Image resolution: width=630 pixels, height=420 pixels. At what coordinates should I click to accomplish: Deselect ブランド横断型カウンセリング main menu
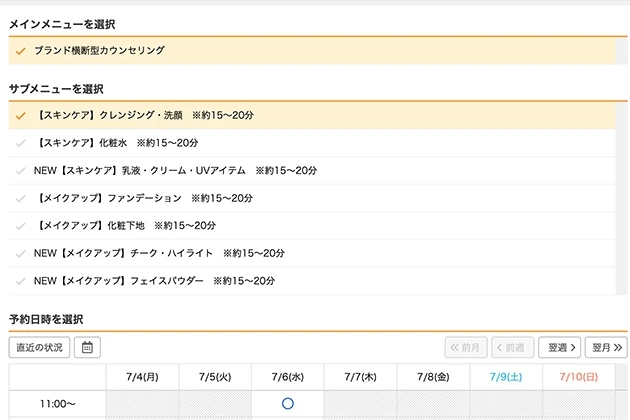[x=312, y=51]
